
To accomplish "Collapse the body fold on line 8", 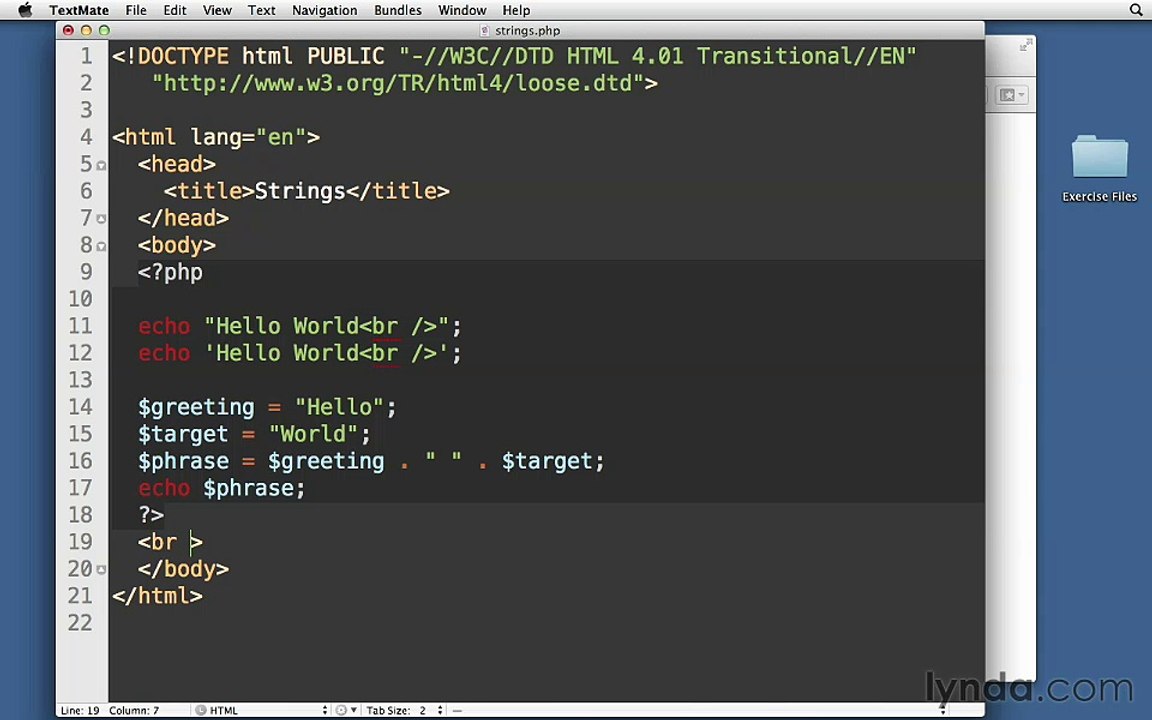I will (x=101, y=246).
